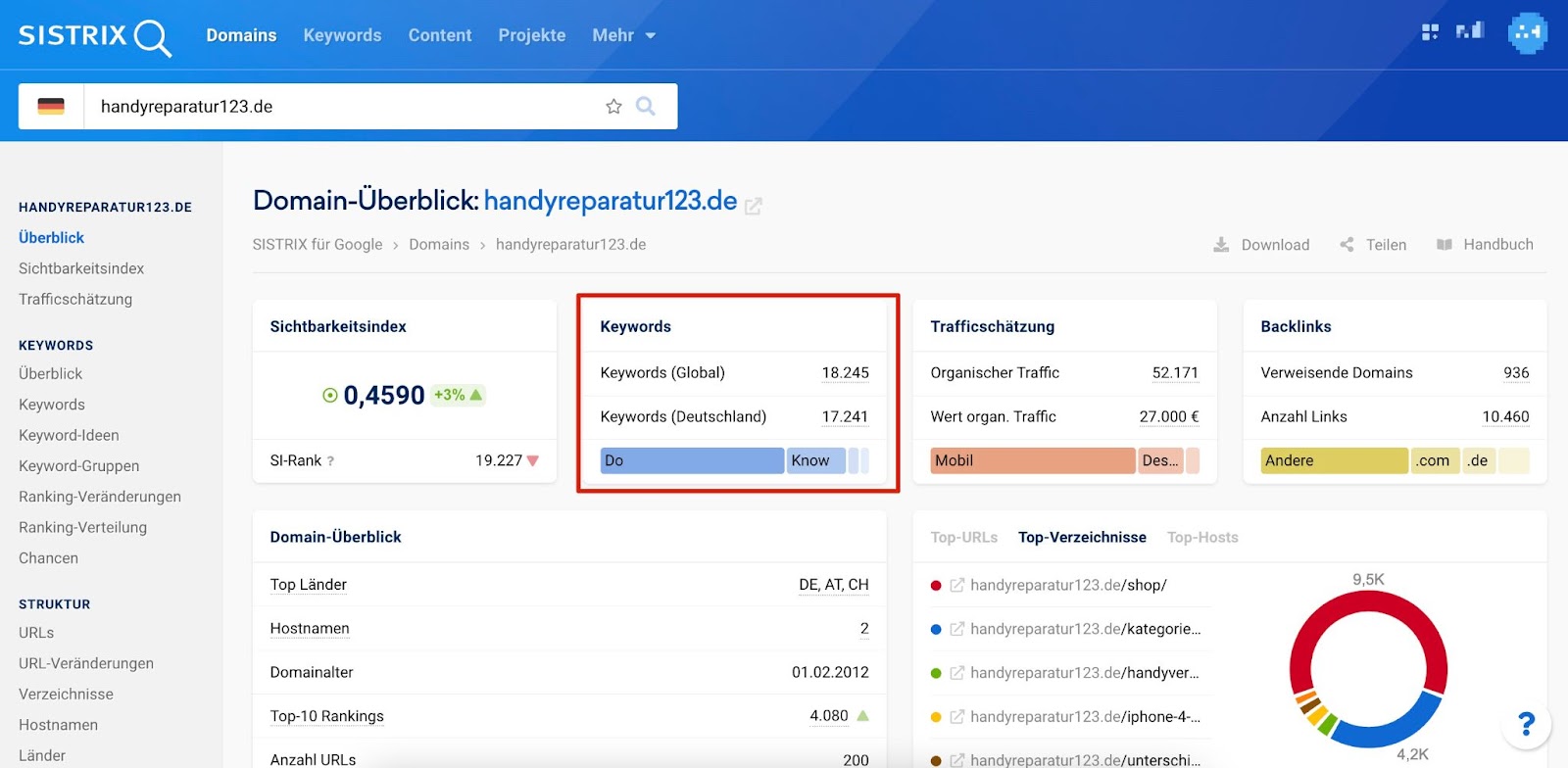Click the Top-10 Rankings value 4.080
Image resolution: width=1568 pixels, height=768 pixels.
829,716
